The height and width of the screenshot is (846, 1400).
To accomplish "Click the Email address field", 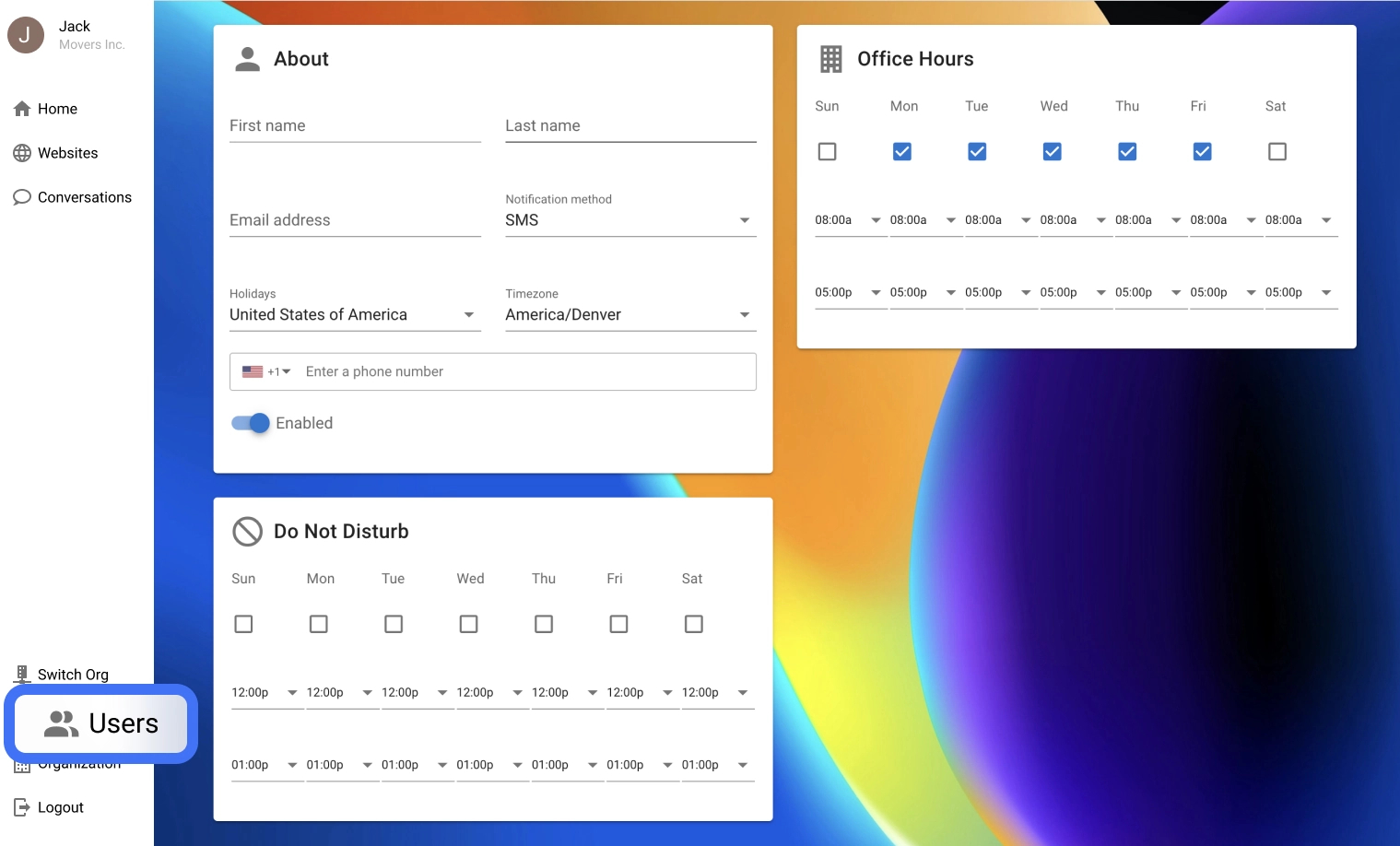I will (x=355, y=220).
